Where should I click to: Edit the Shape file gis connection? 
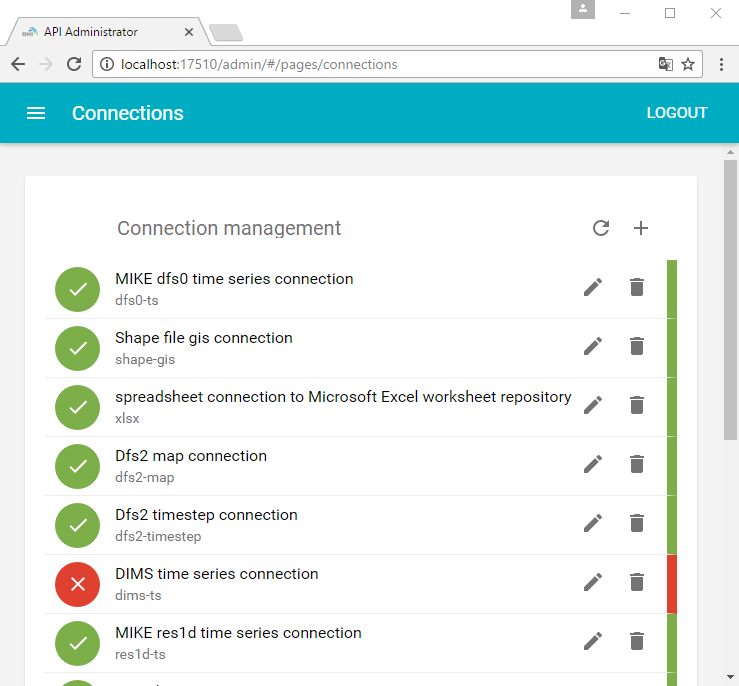pos(593,346)
